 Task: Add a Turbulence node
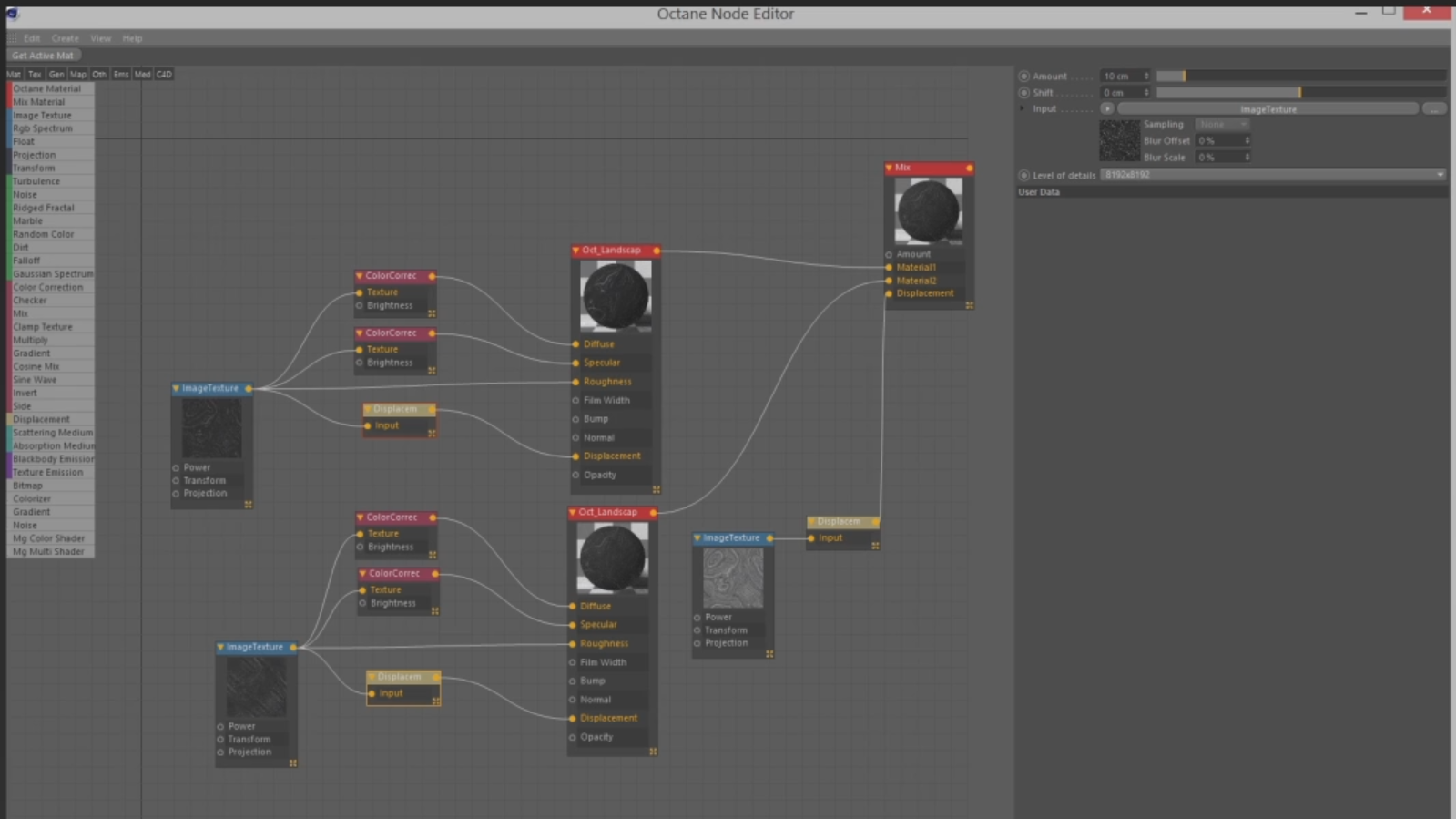tap(50, 181)
